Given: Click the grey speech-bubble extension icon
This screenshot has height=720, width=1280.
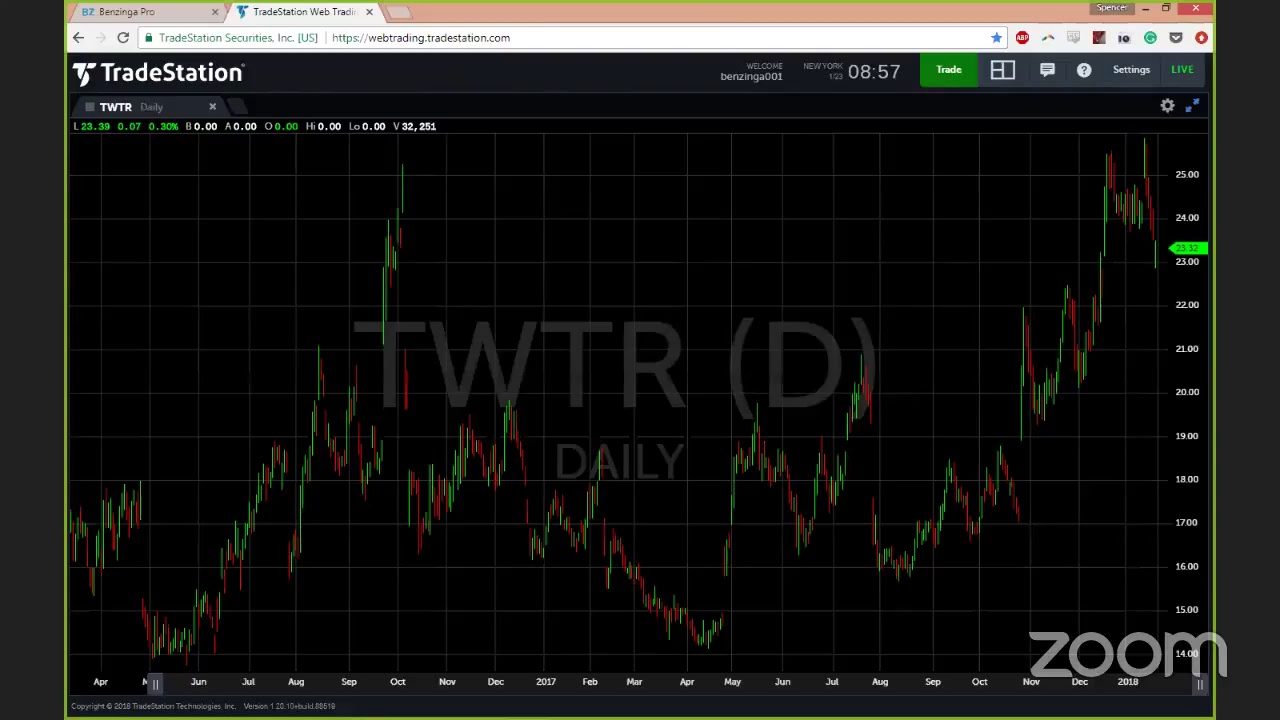Looking at the screenshot, I should pyautogui.click(x=1073, y=38).
